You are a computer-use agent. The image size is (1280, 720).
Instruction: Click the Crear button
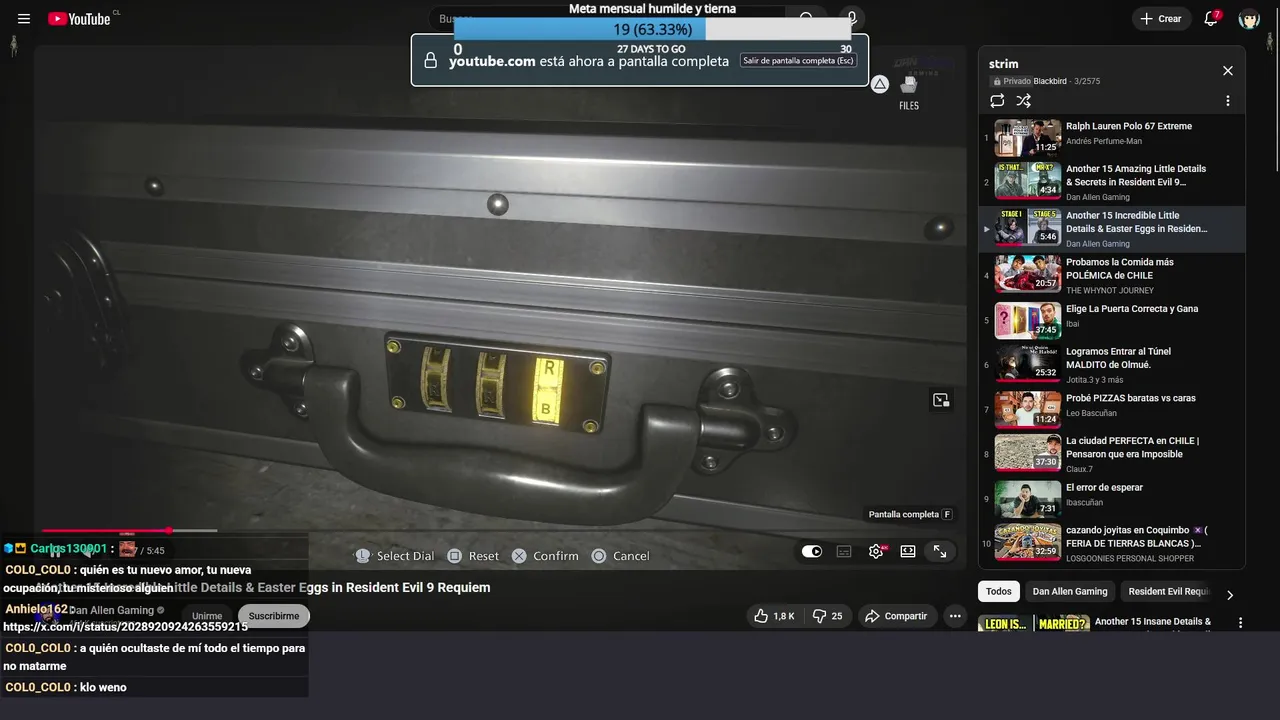point(1161,19)
